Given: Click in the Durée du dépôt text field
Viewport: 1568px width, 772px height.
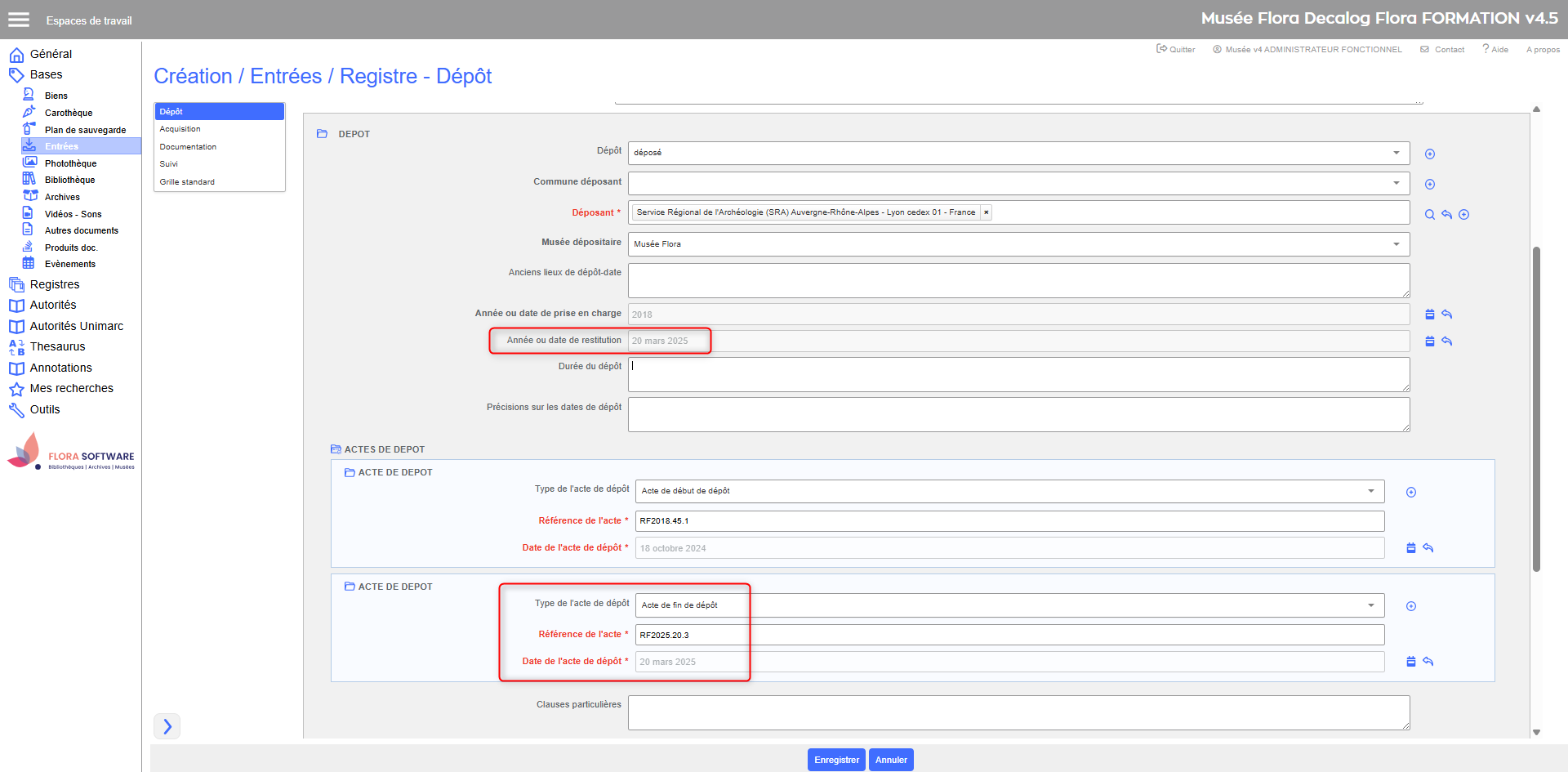Looking at the screenshot, I should coord(1018,375).
